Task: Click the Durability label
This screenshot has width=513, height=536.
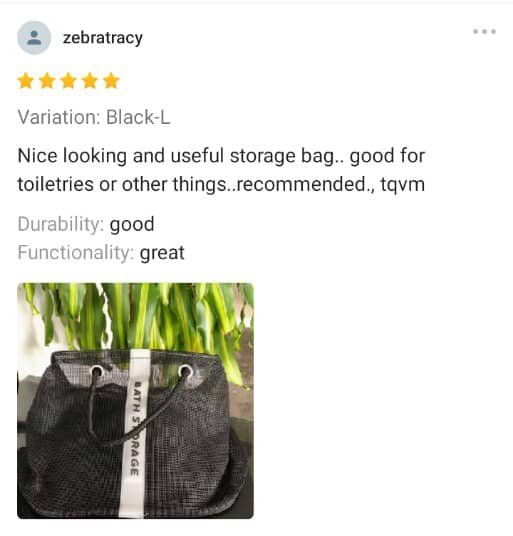Action: (60, 224)
